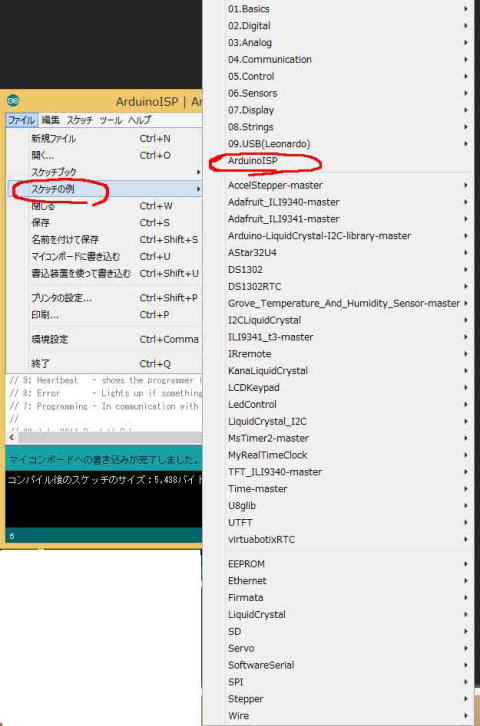The image size is (480, 726).
Task: Open the ヘルプ menu
Action: click(x=139, y=120)
